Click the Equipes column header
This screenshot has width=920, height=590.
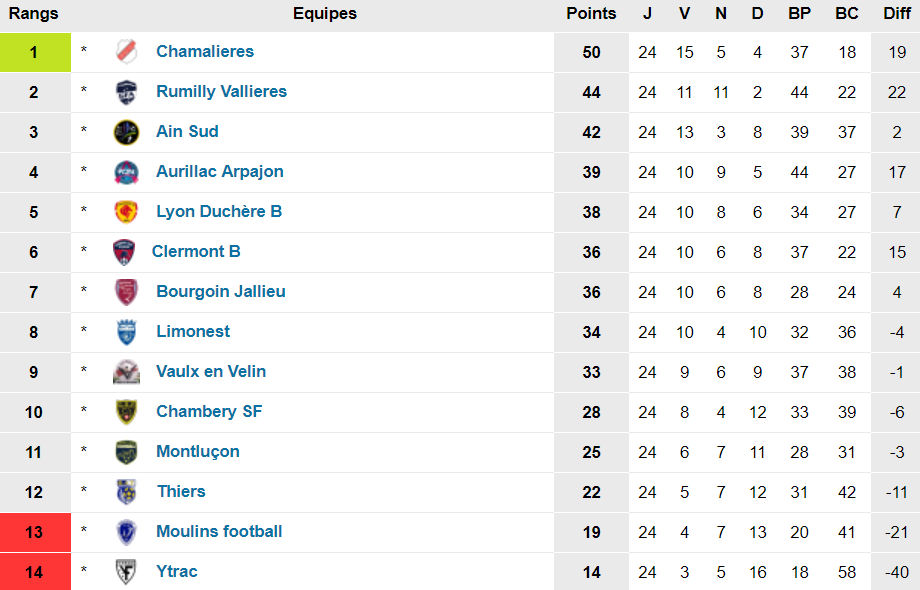click(324, 14)
